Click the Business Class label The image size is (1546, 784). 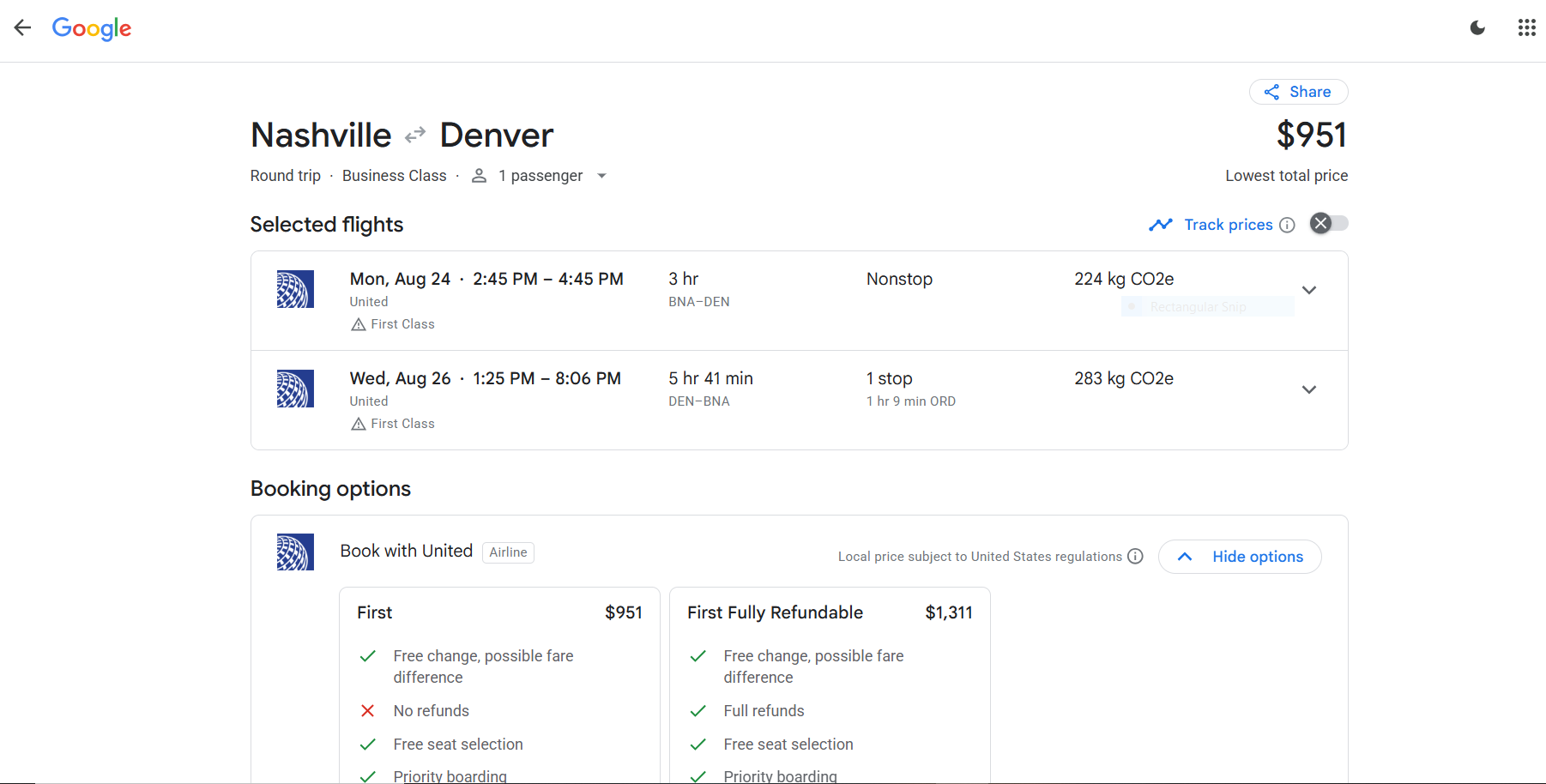pyautogui.click(x=395, y=176)
